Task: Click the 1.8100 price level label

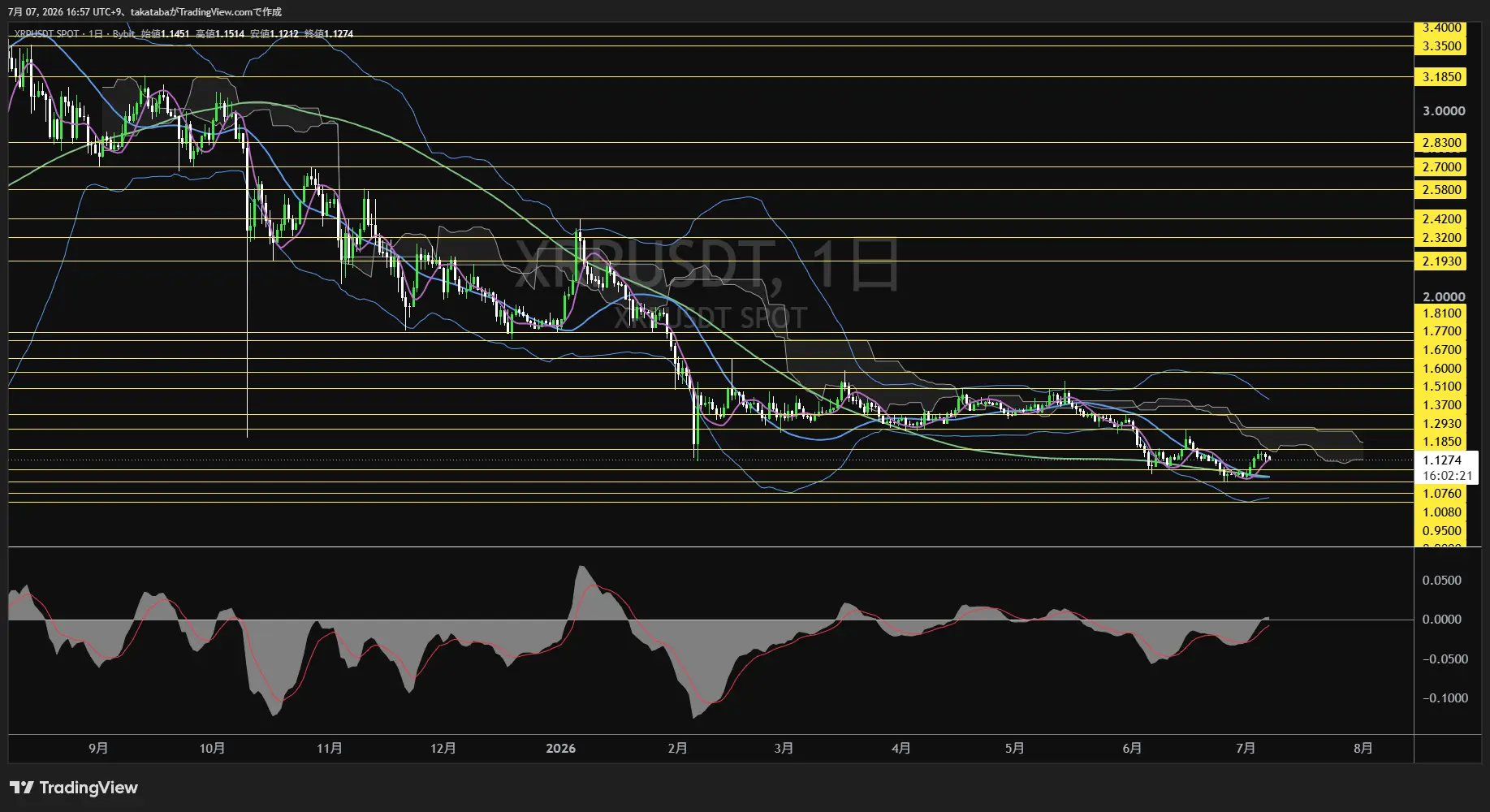Action: coord(1442,313)
